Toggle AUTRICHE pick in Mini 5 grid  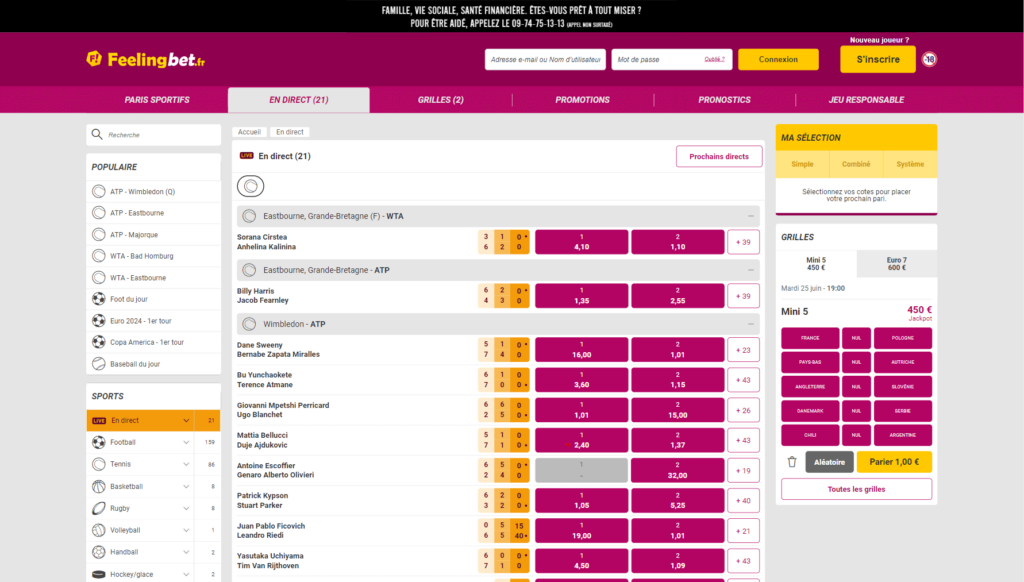click(x=903, y=363)
